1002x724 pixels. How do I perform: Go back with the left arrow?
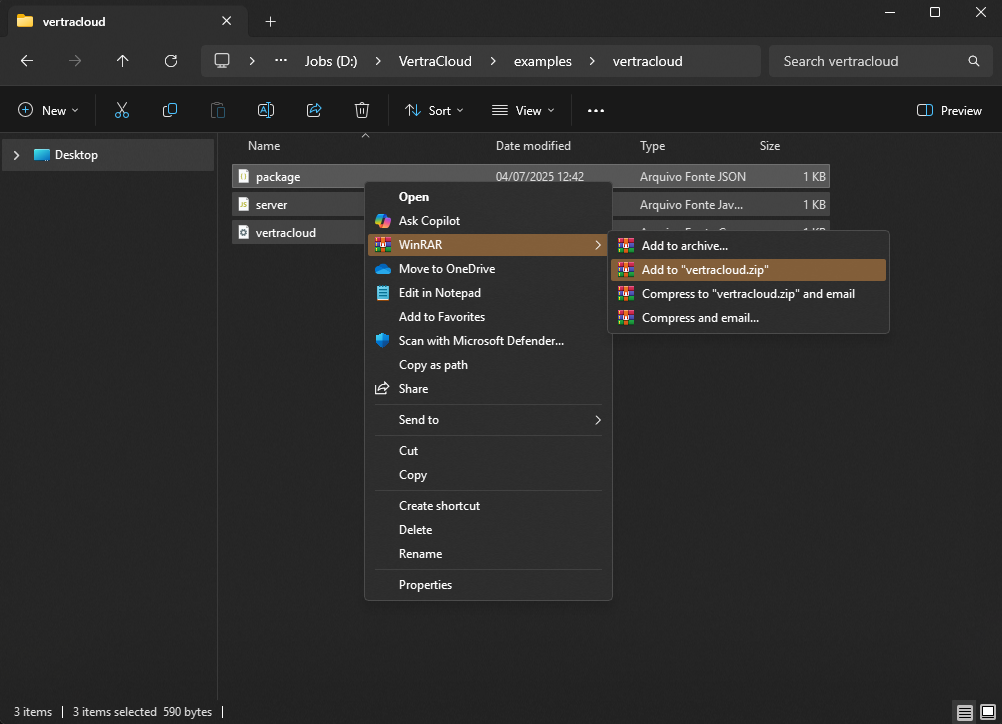click(27, 61)
